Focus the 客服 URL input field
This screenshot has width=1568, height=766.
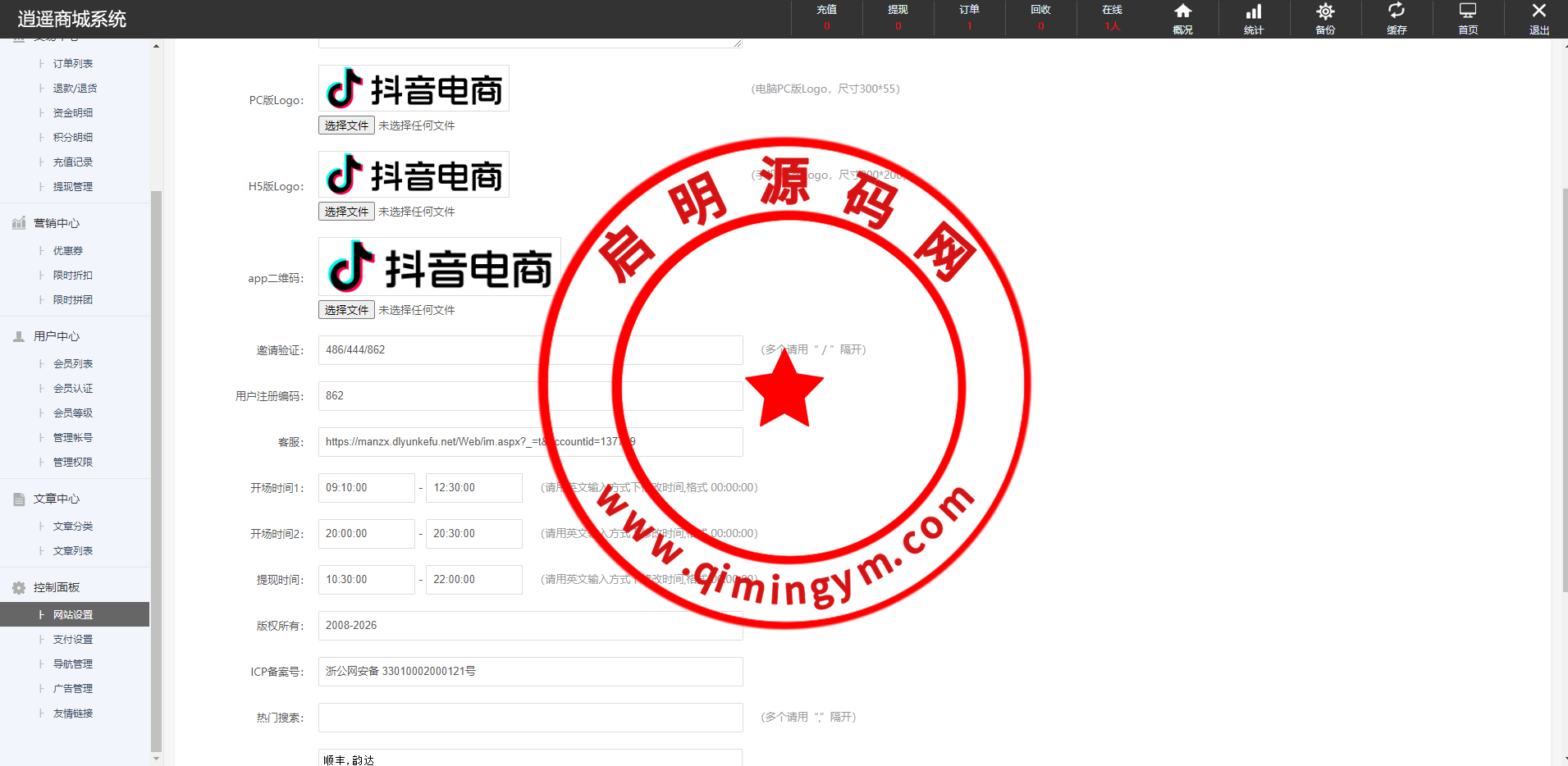click(x=530, y=442)
